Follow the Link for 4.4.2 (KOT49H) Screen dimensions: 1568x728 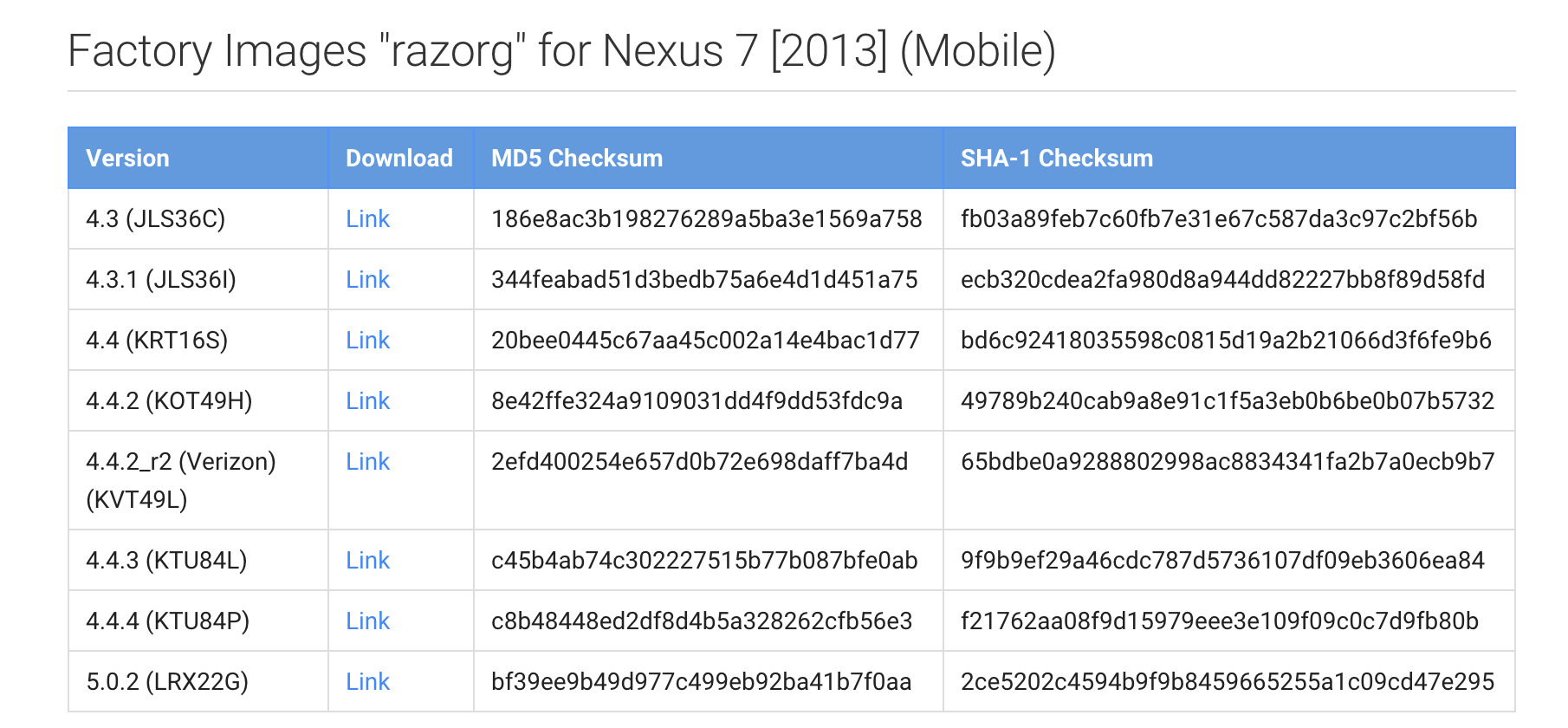click(x=367, y=401)
